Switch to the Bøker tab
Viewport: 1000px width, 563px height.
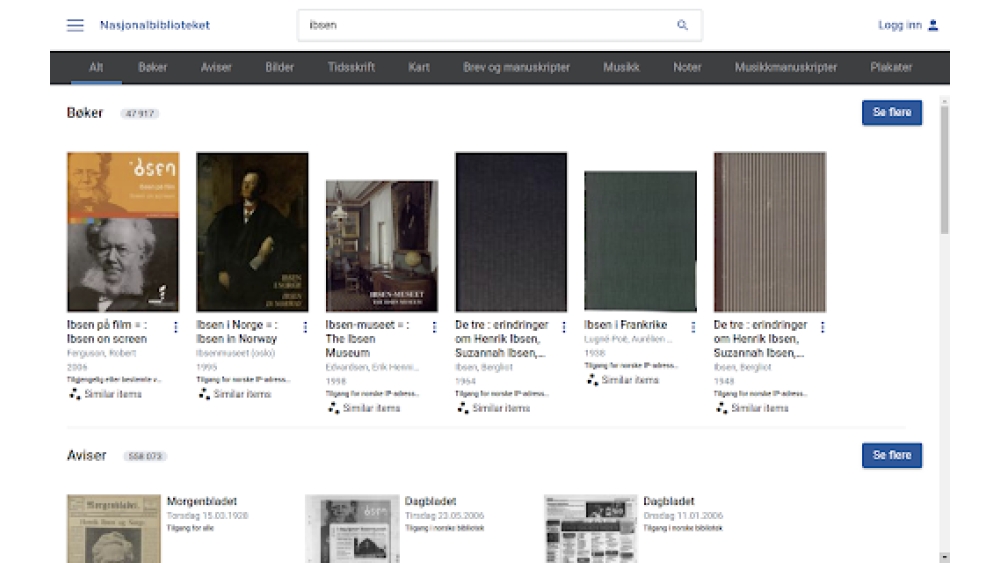153,67
